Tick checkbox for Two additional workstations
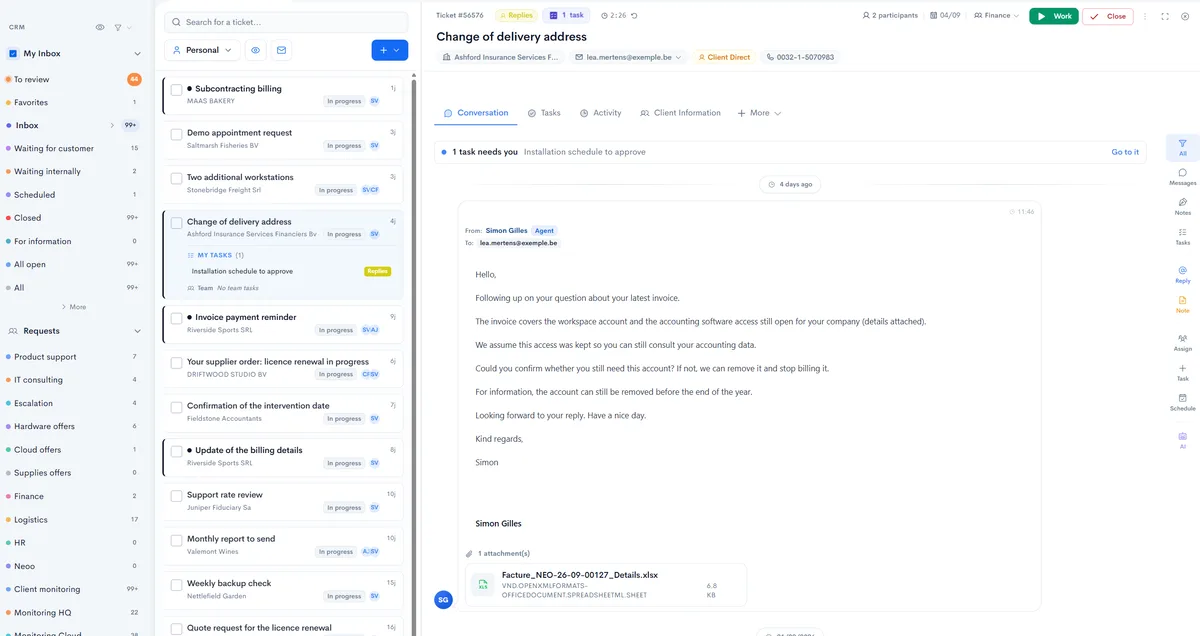Viewport: 1200px width, 636px height. pos(176,178)
